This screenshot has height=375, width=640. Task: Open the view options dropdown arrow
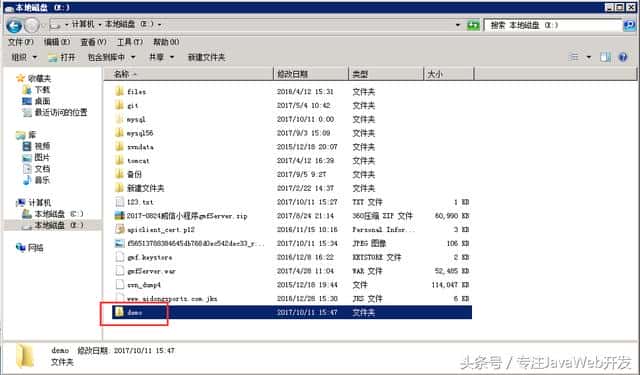coord(589,57)
